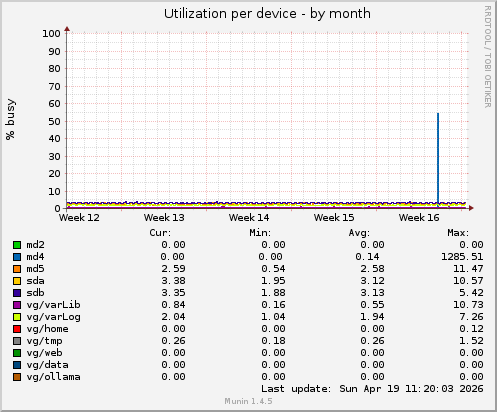Click the sda Cur value 3.38
Image resolution: width=497 pixels, height=412 pixels.
pos(173,281)
